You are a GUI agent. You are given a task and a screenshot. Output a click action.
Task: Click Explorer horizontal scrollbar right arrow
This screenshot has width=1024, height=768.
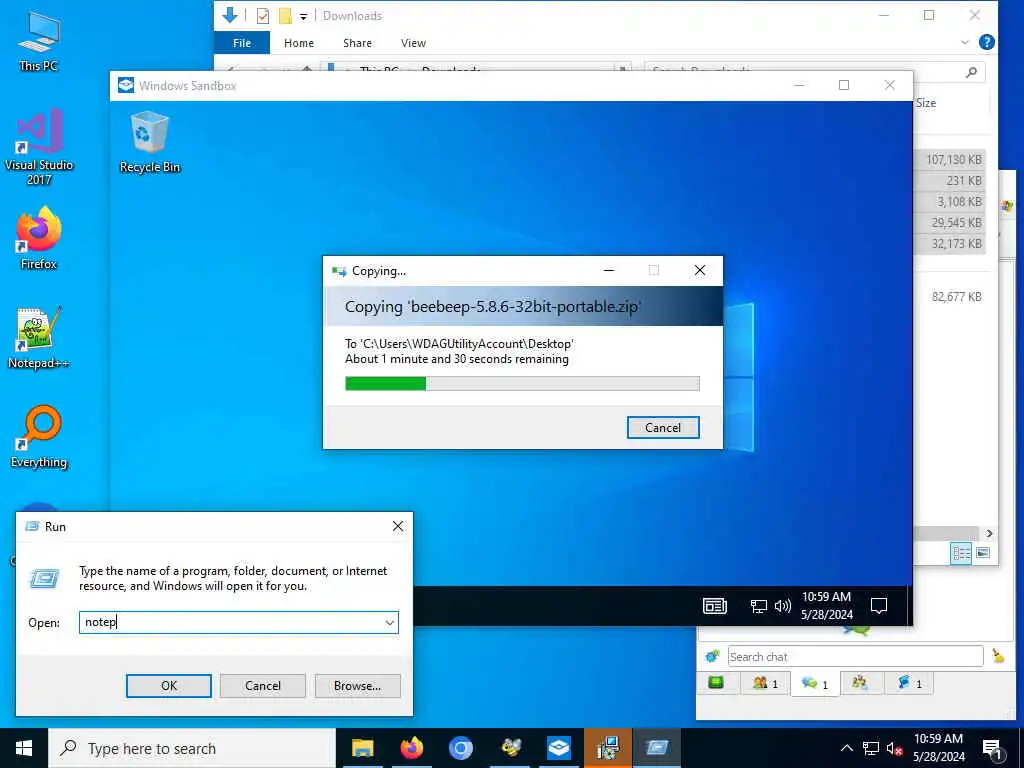(x=989, y=534)
